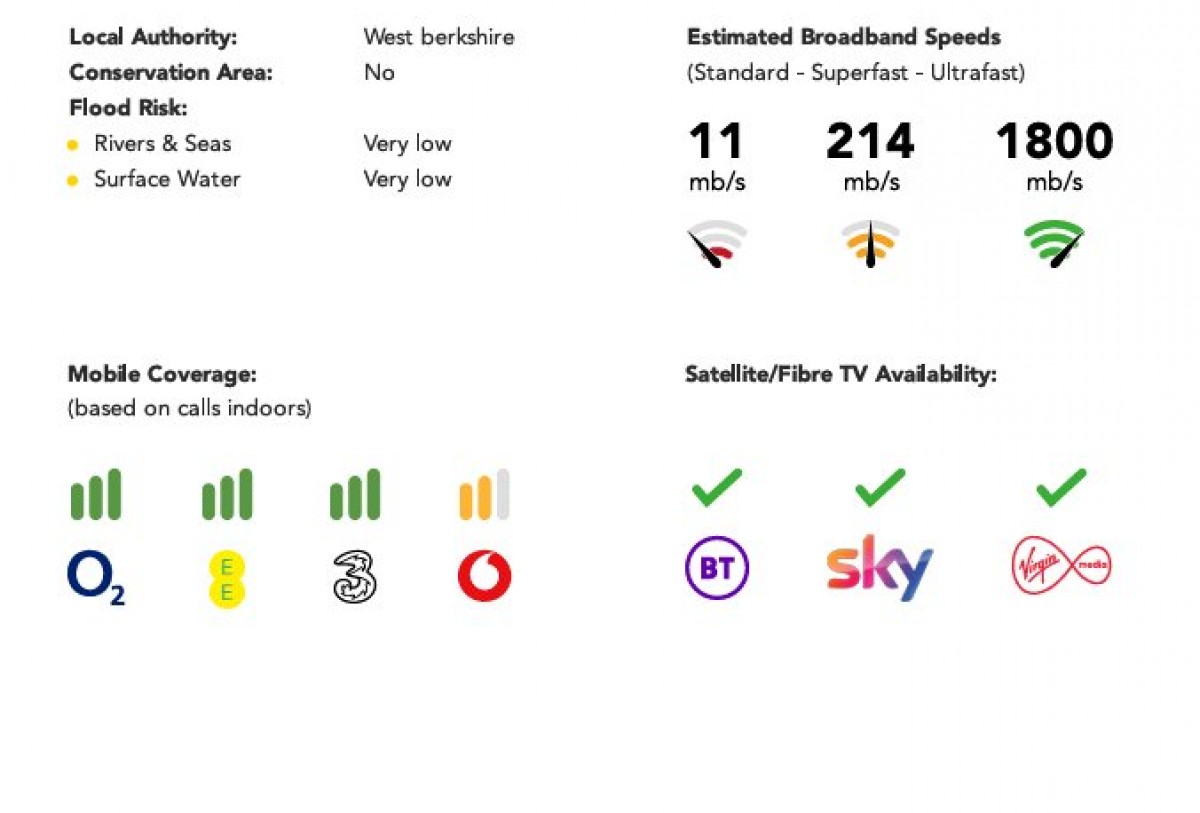Click the orange superfast speed gauge icon

point(870,244)
